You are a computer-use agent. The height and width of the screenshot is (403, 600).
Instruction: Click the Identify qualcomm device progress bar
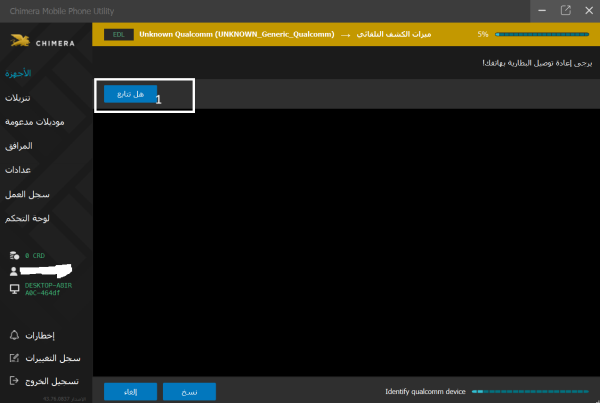(530, 392)
